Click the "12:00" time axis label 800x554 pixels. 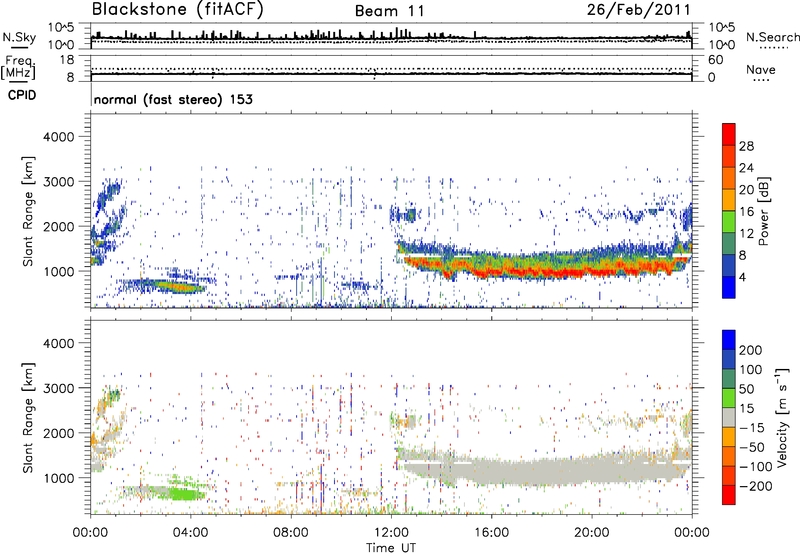pos(391,533)
